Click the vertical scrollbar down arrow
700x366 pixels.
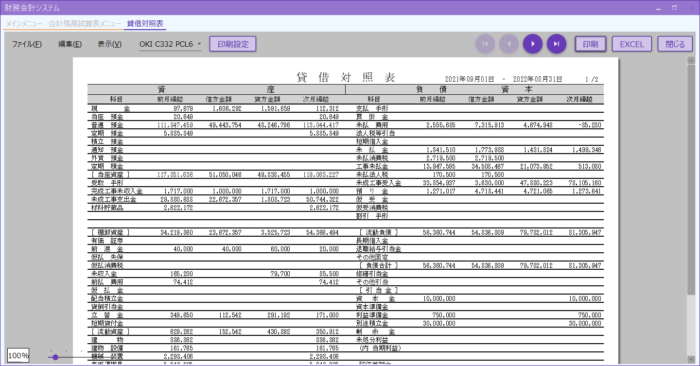pos(691,359)
